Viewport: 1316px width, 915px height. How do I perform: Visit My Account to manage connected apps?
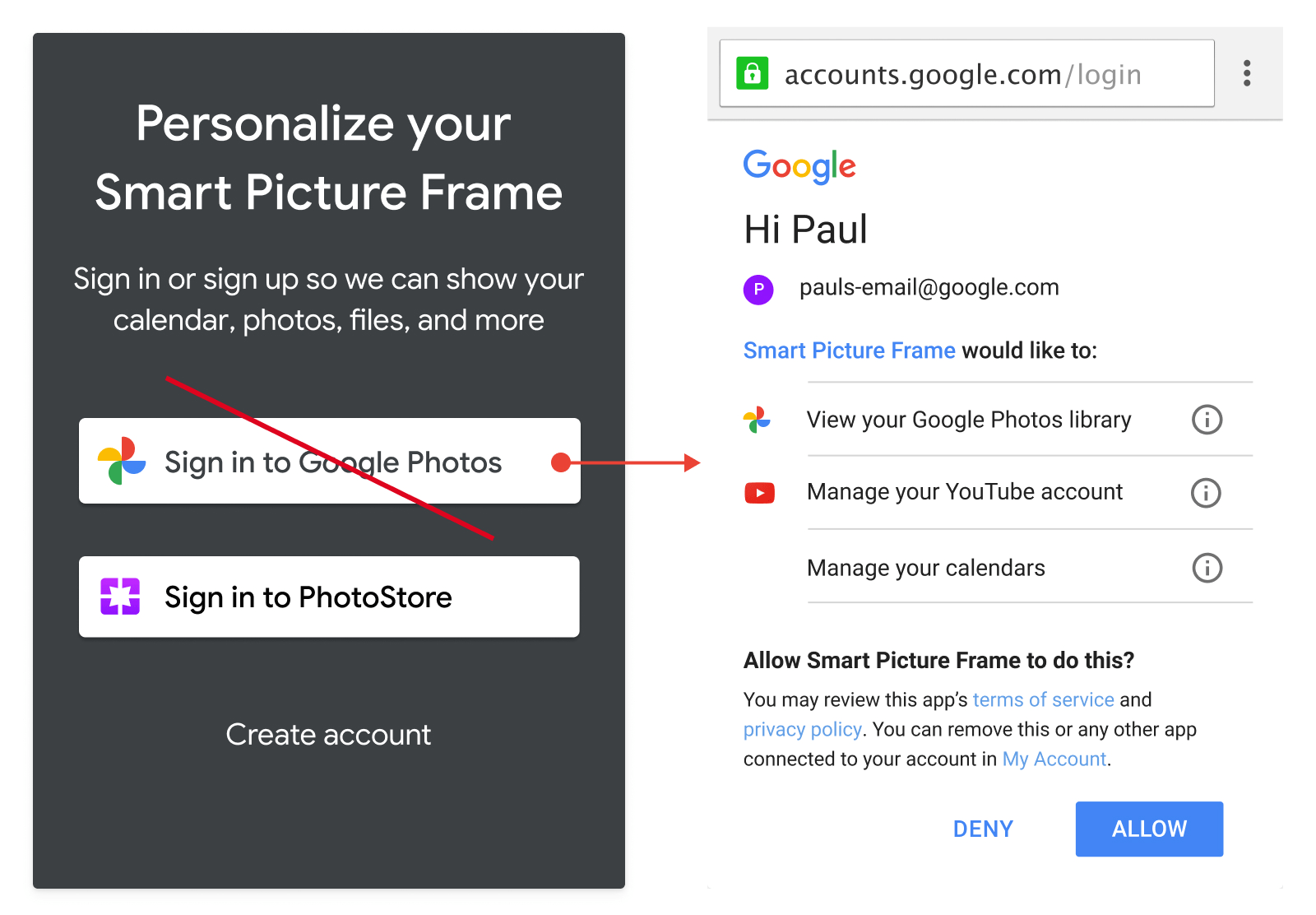point(1053,759)
